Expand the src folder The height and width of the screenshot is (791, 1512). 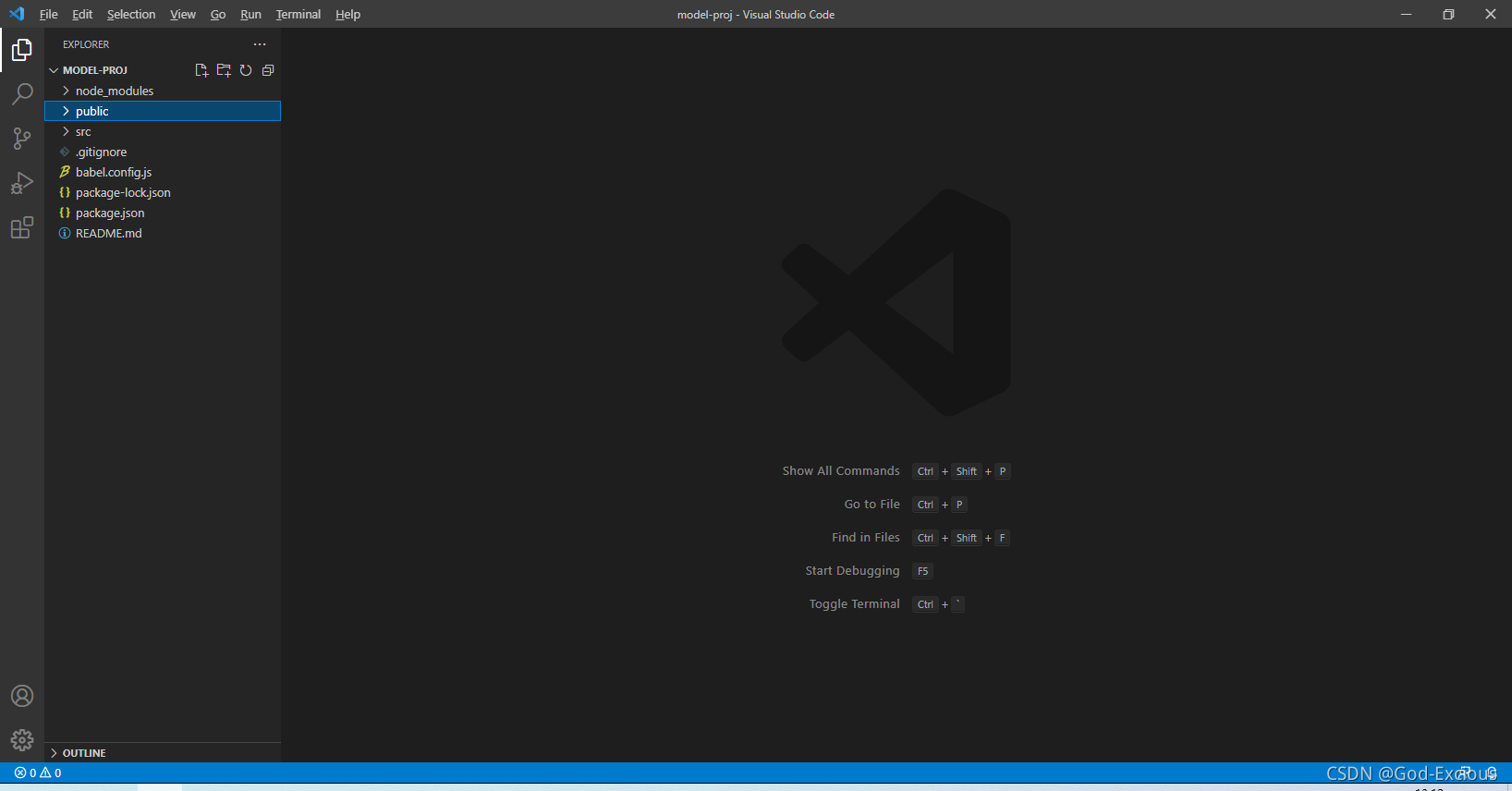pyautogui.click(x=163, y=131)
